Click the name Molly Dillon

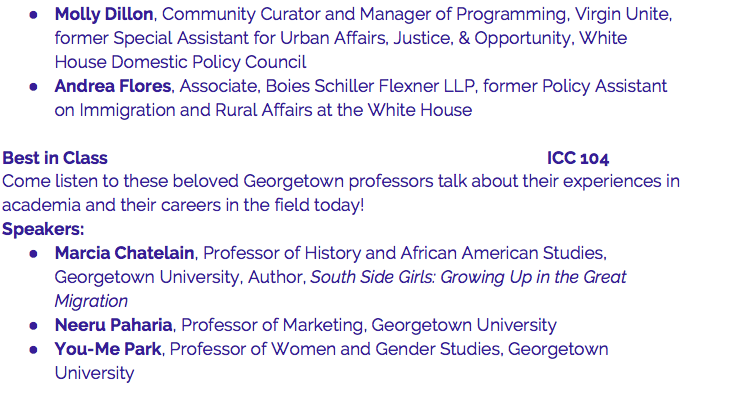(104, 14)
